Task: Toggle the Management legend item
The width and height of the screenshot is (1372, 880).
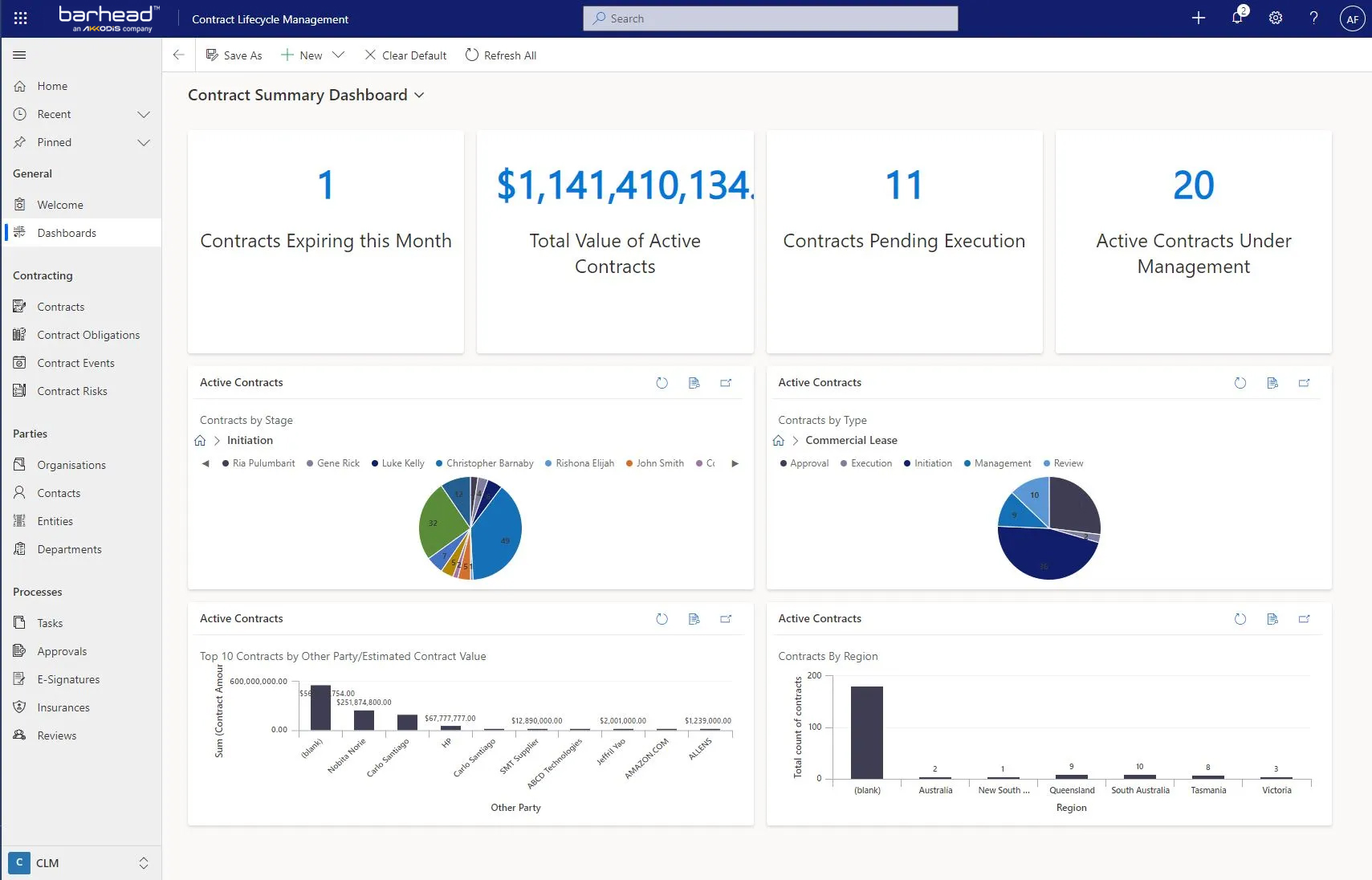Action: (x=997, y=463)
